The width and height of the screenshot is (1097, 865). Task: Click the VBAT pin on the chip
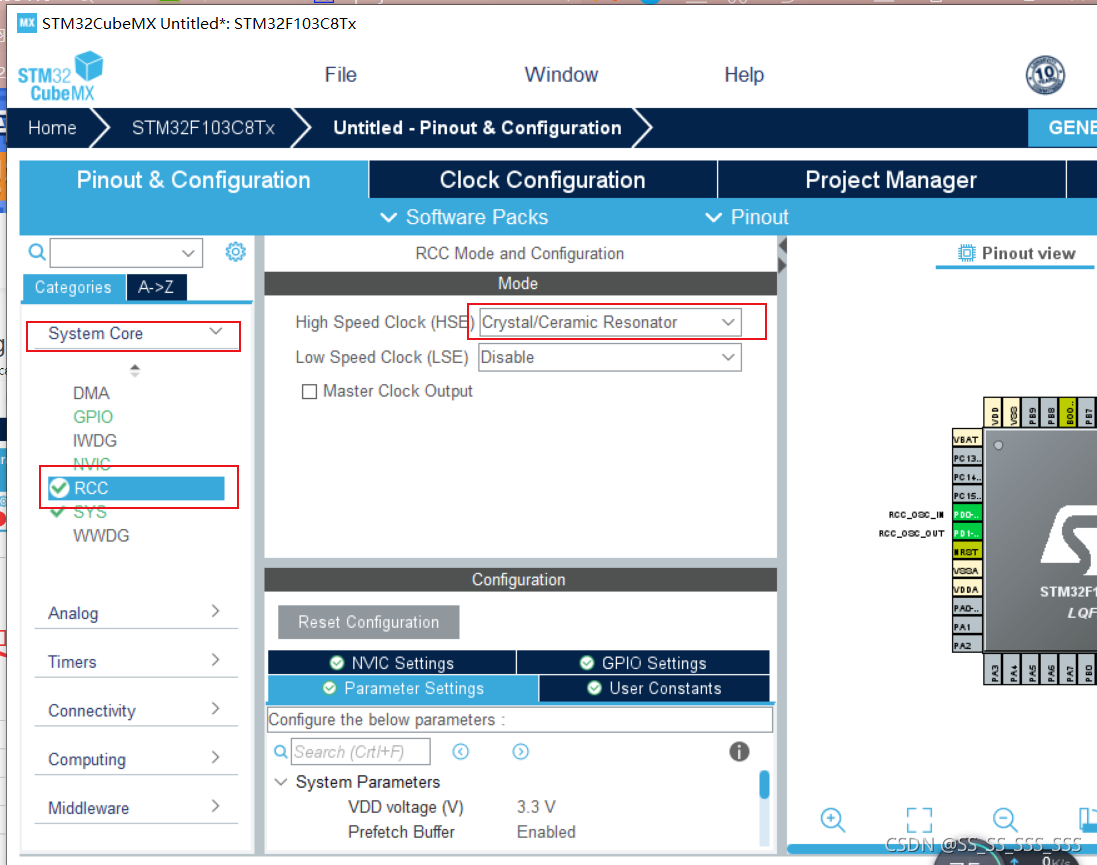(x=967, y=439)
